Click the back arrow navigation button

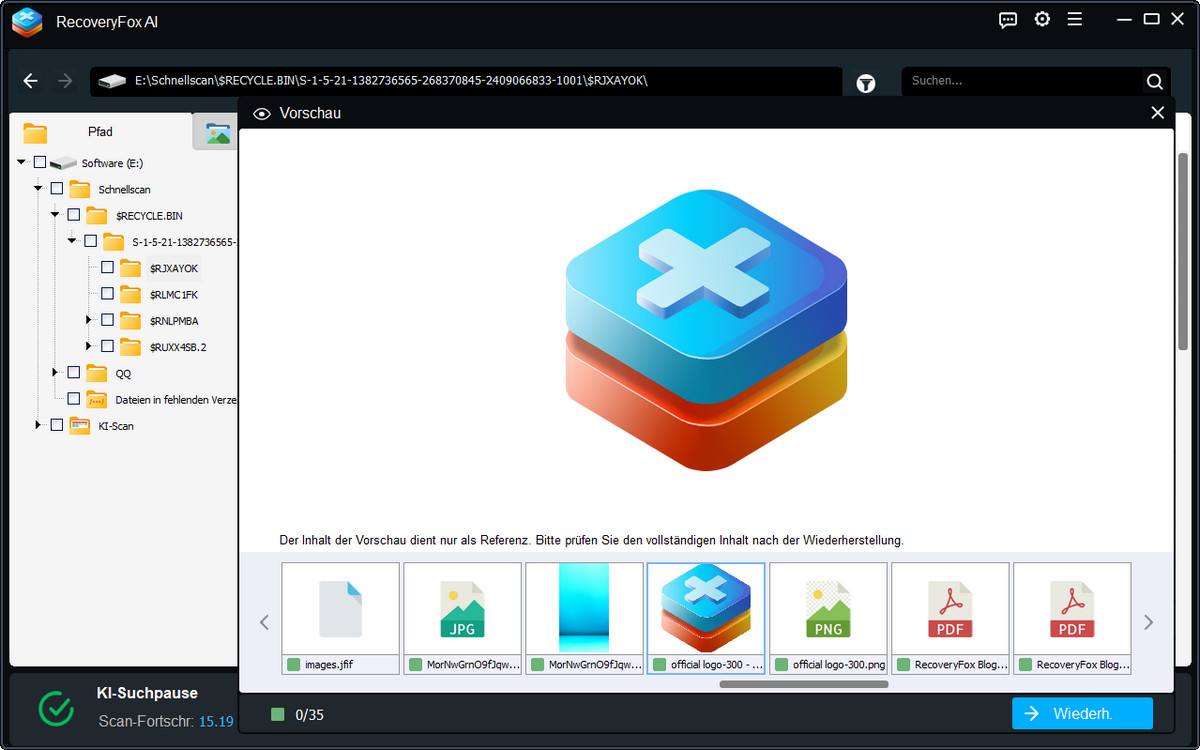pos(31,81)
